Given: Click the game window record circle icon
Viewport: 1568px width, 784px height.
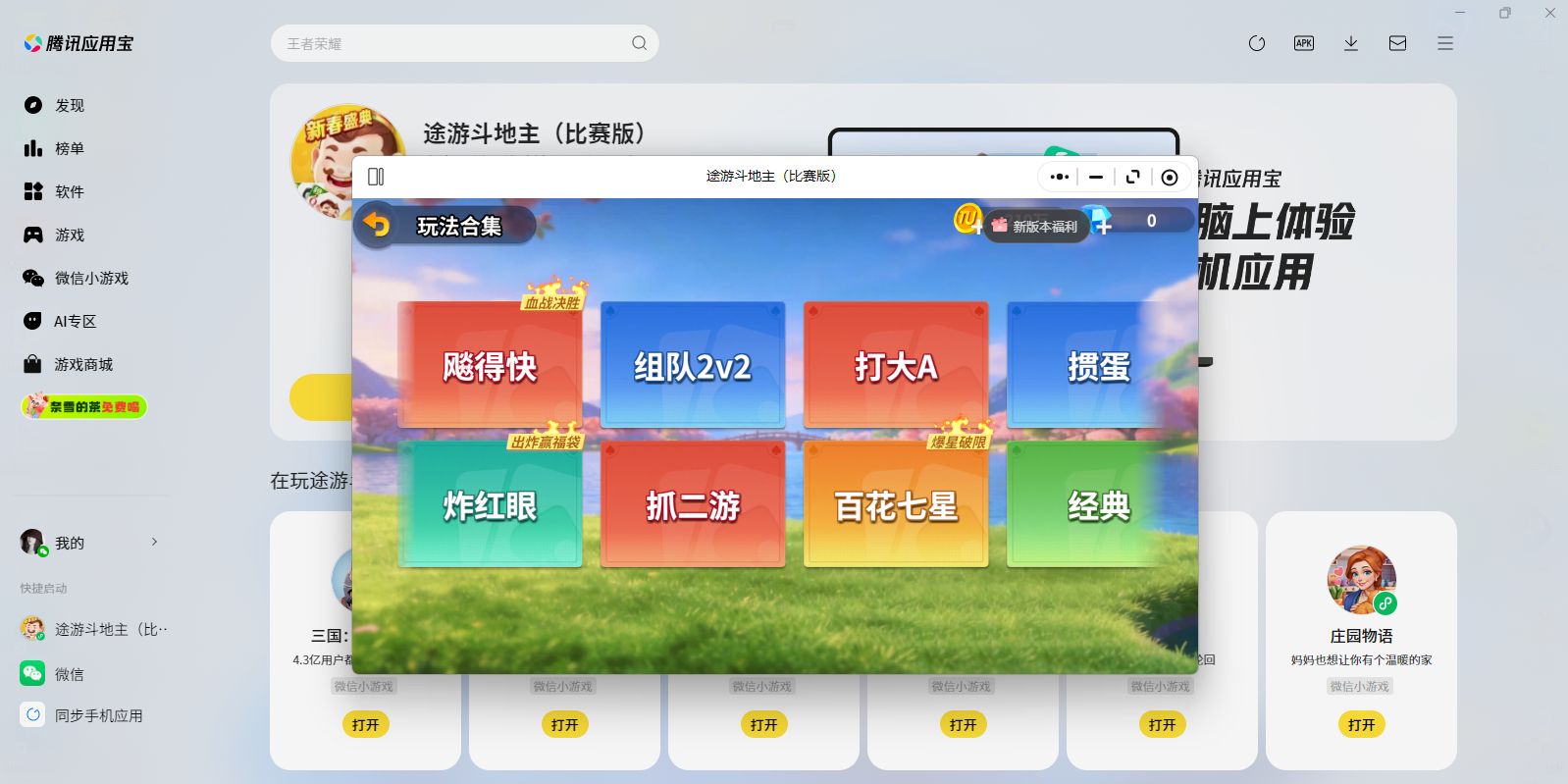Looking at the screenshot, I should 1170,177.
